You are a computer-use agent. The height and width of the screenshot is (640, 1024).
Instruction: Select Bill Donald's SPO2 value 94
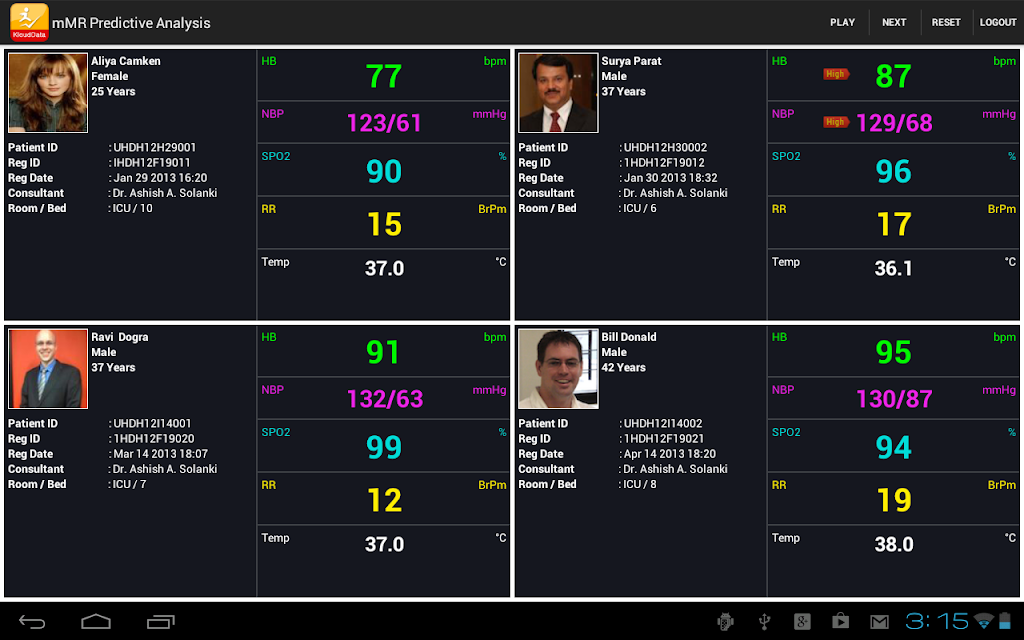(893, 447)
